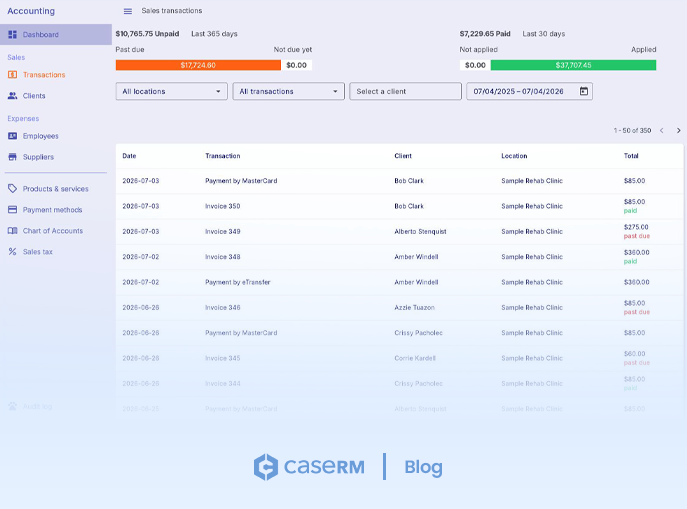Open the Payment by eTransfer row
Image resolution: width=687 pixels, height=509 pixels.
(x=399, y=282)
